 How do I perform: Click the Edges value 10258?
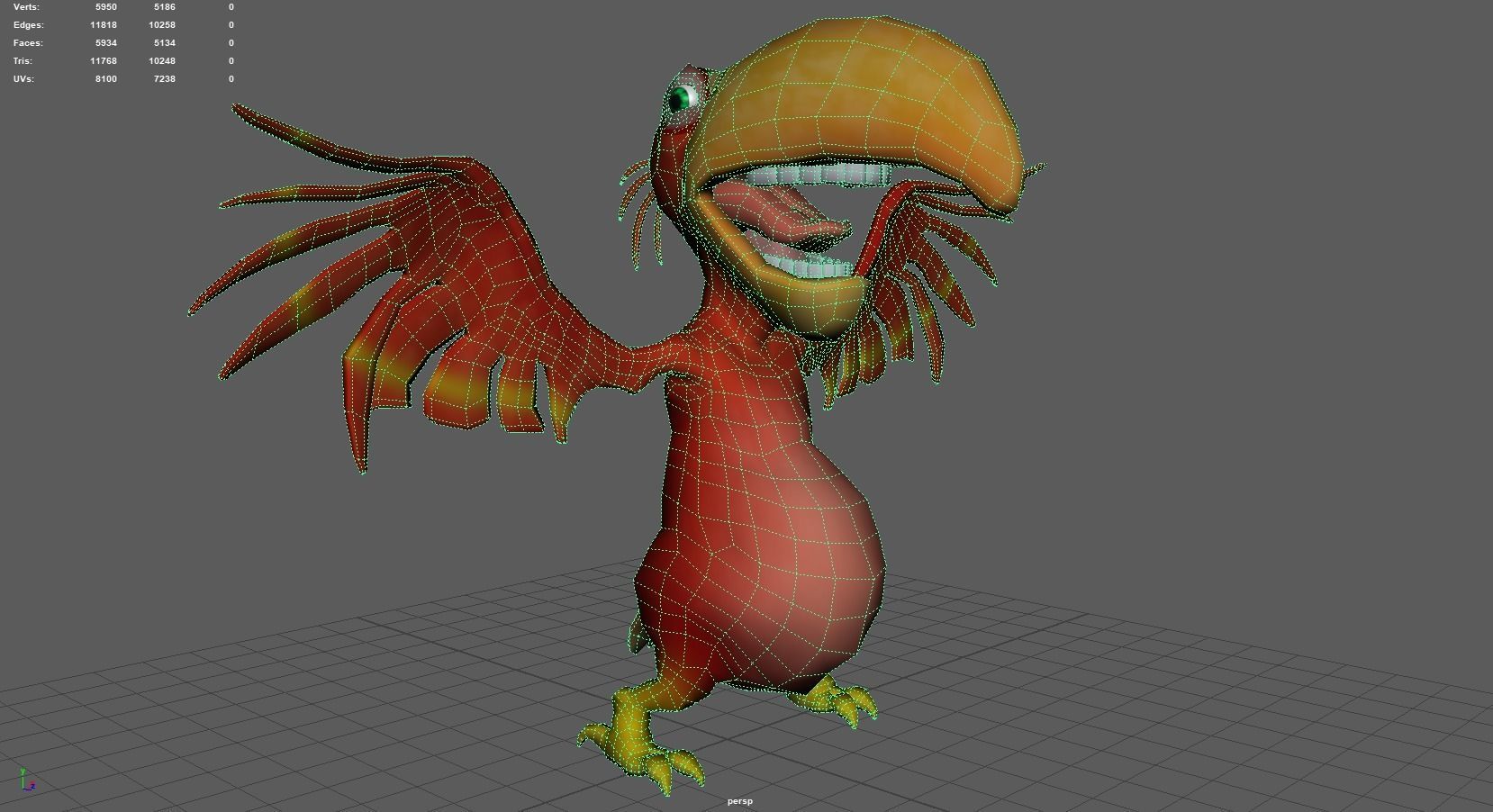(x=162, y=25)
